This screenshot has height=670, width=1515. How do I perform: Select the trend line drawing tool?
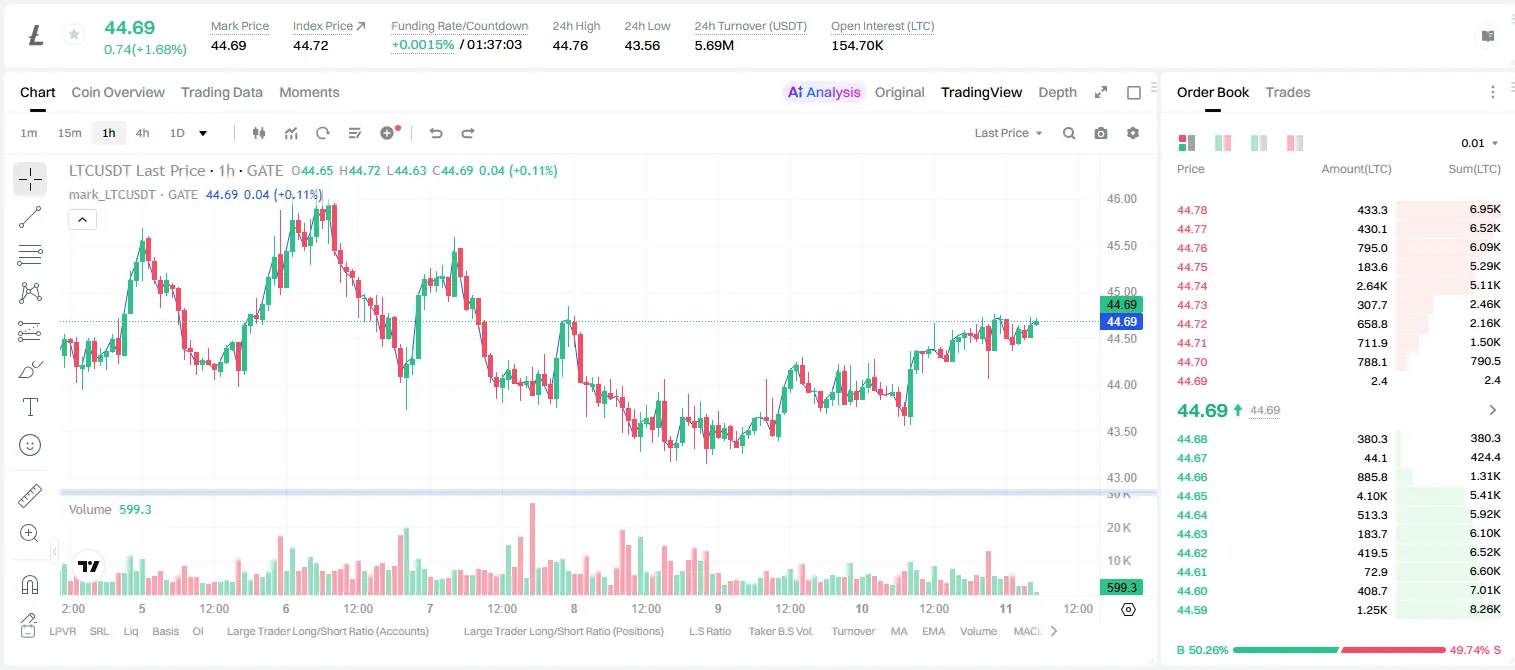click(x=30, y=217)
